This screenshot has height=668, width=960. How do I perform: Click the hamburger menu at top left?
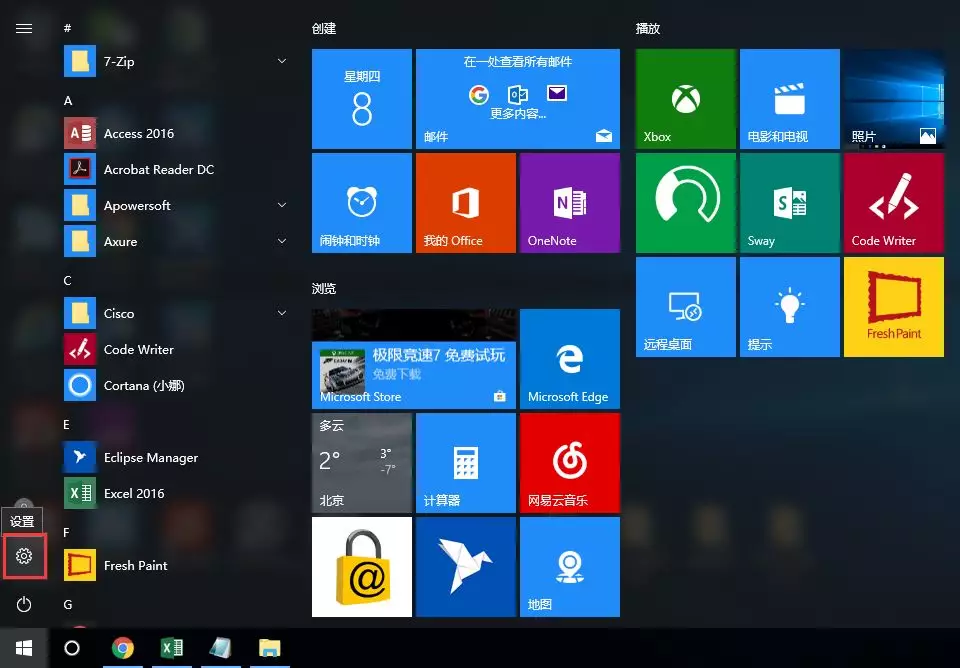[x=24, y=28]
